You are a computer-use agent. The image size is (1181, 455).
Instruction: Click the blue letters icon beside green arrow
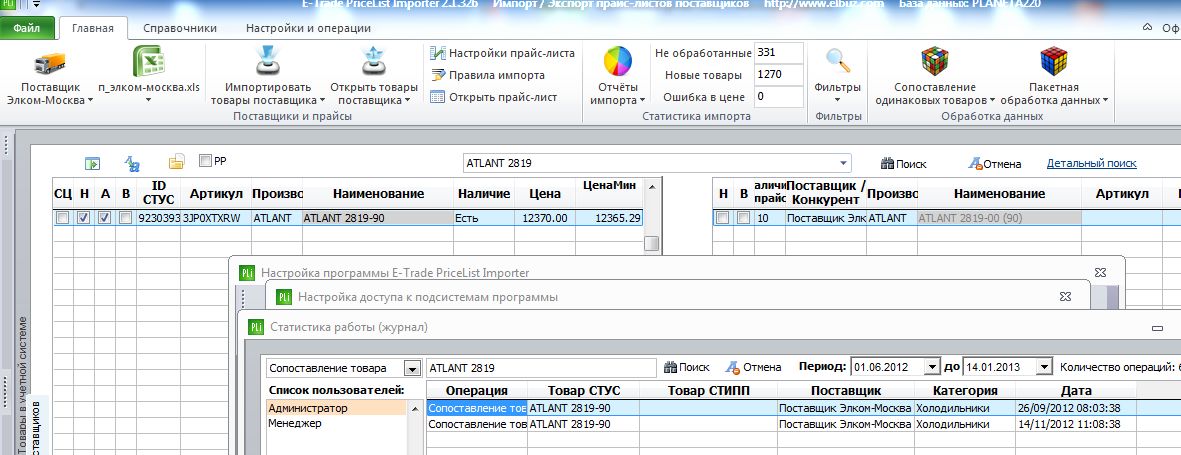[132, 163]
